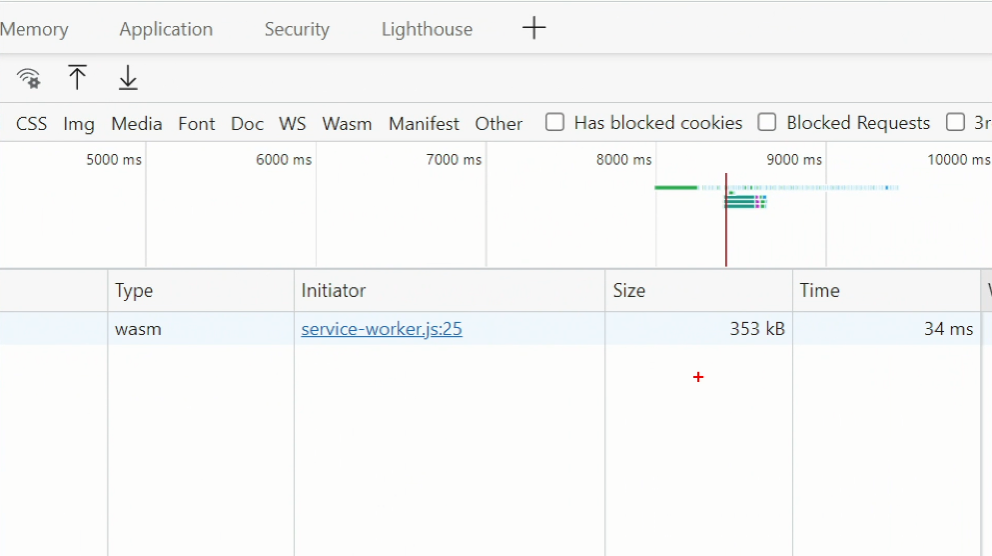Click the red marker line in timeline overview
The height and width of the screenshot is (556, 992).
point(726,230)
